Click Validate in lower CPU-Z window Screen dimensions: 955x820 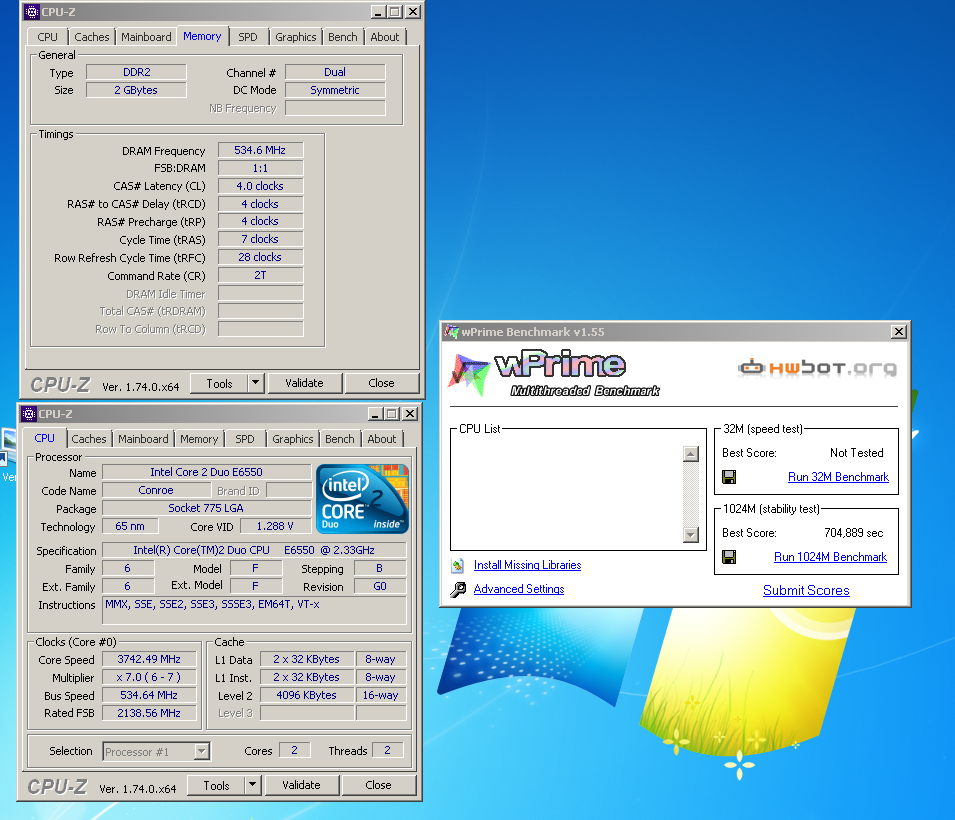(x=301, y=785)
